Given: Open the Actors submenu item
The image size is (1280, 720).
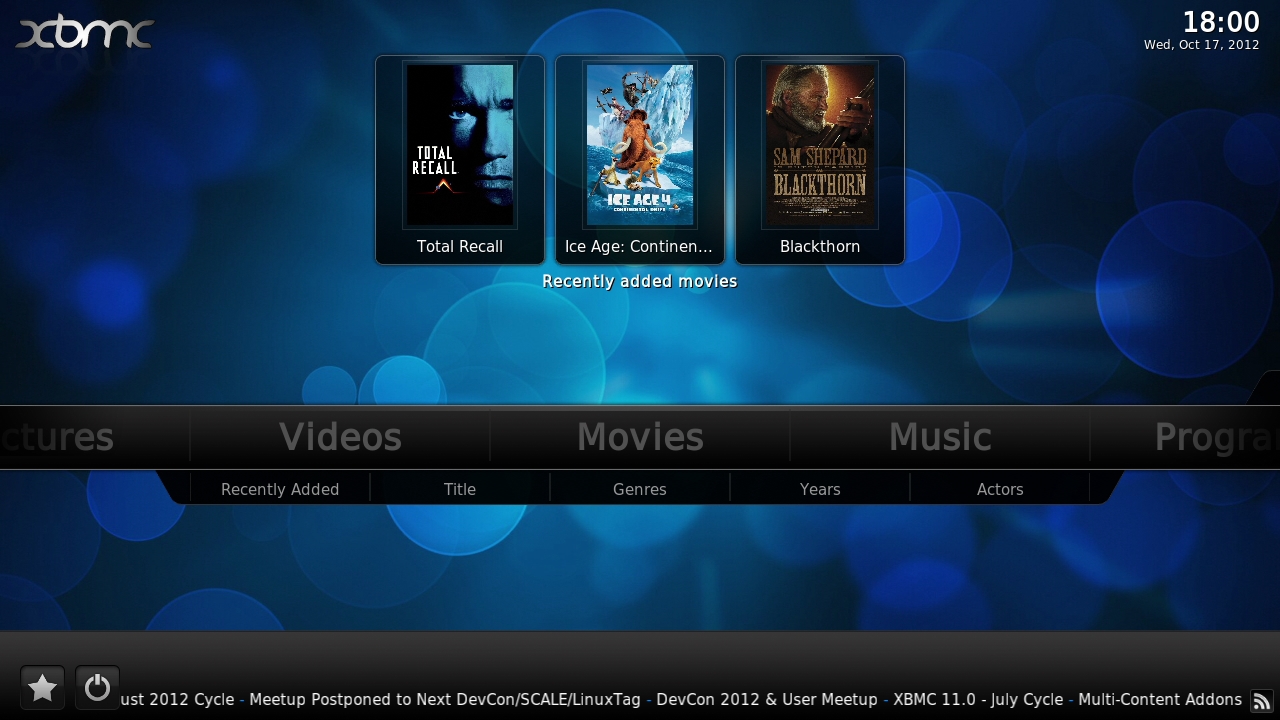Looking at the screenshot, I should point(1000,489).
